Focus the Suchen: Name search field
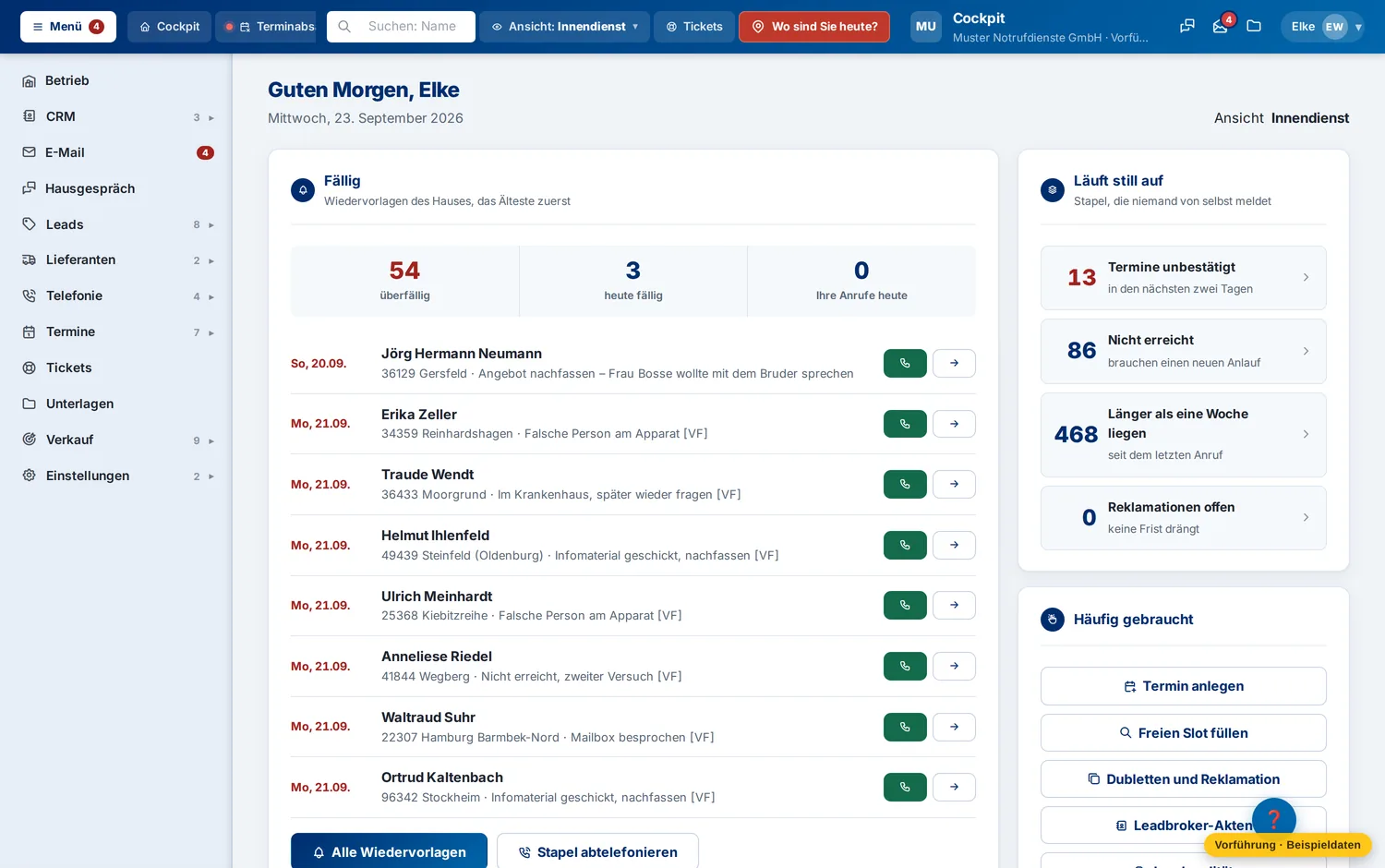 pyautogui.click(x=401, y=27)
